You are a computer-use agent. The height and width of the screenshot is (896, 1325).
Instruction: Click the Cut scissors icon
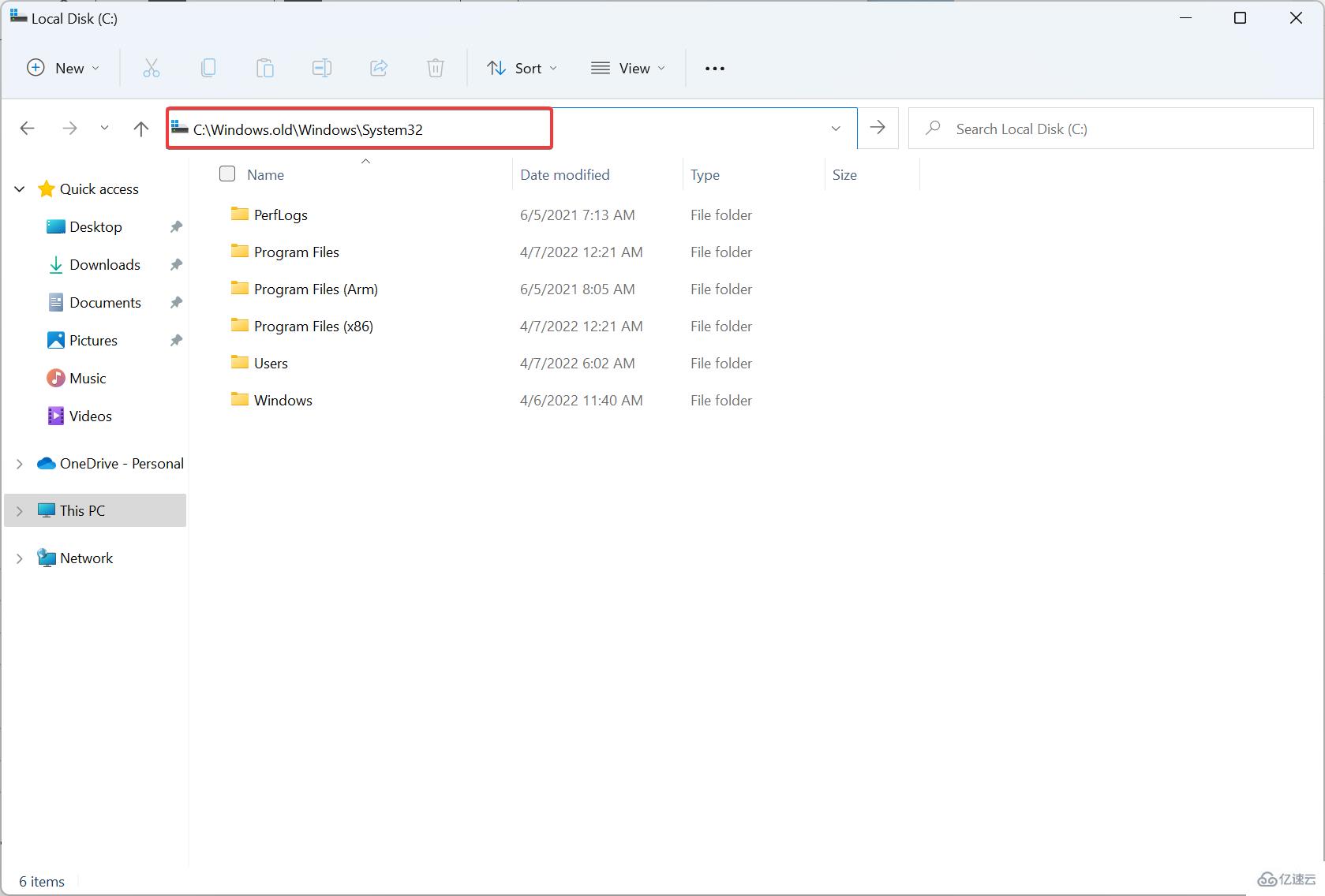pyautogui.click(x=151, y=69)
